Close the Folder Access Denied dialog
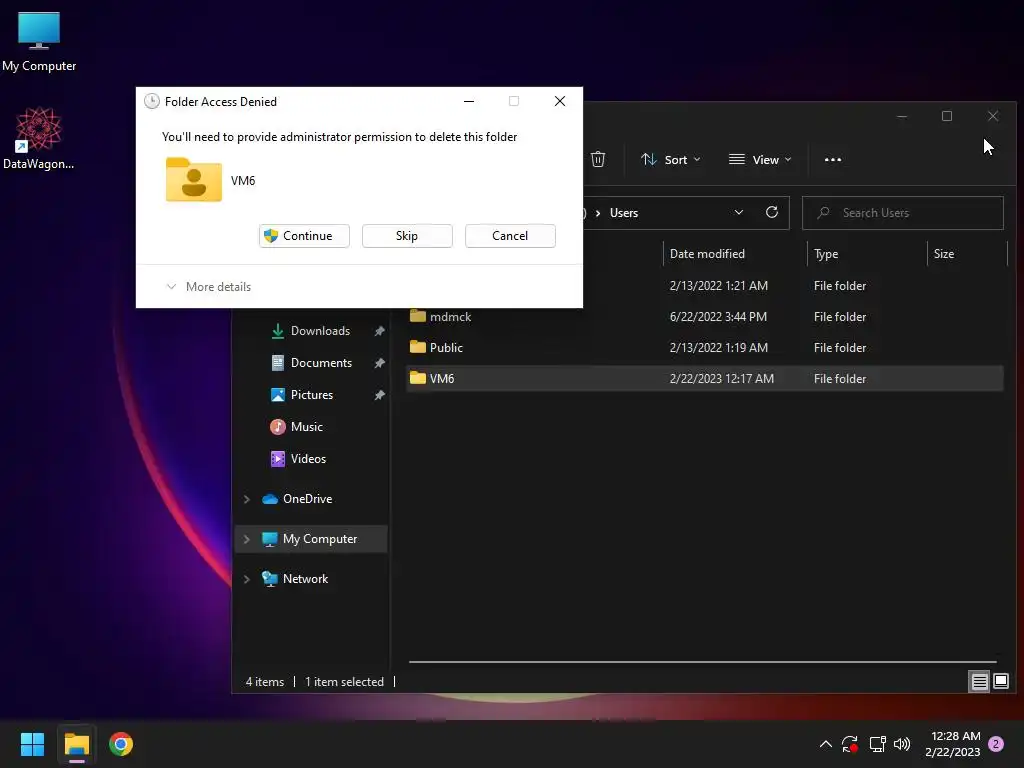 tap(560, 101)
